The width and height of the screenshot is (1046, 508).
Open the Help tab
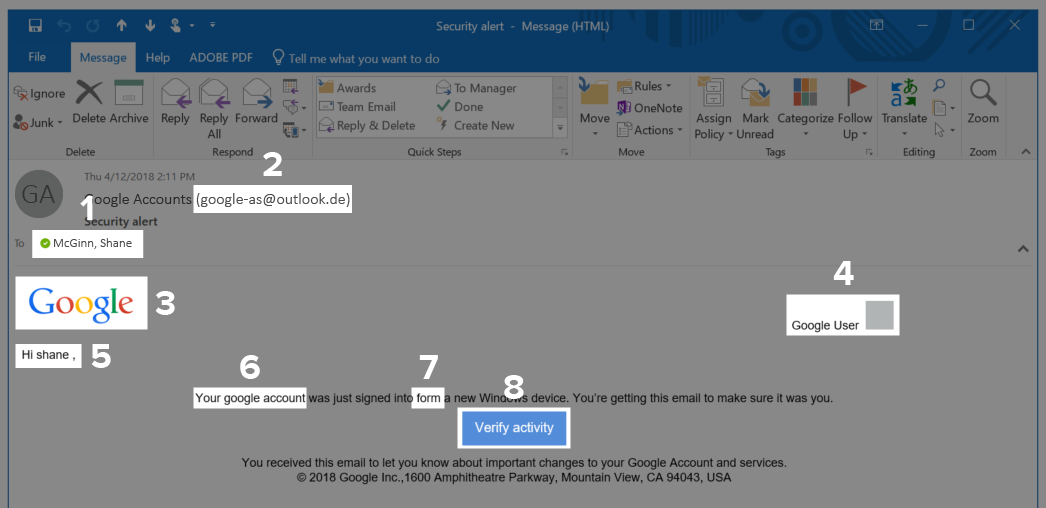[x=157, y=58]
